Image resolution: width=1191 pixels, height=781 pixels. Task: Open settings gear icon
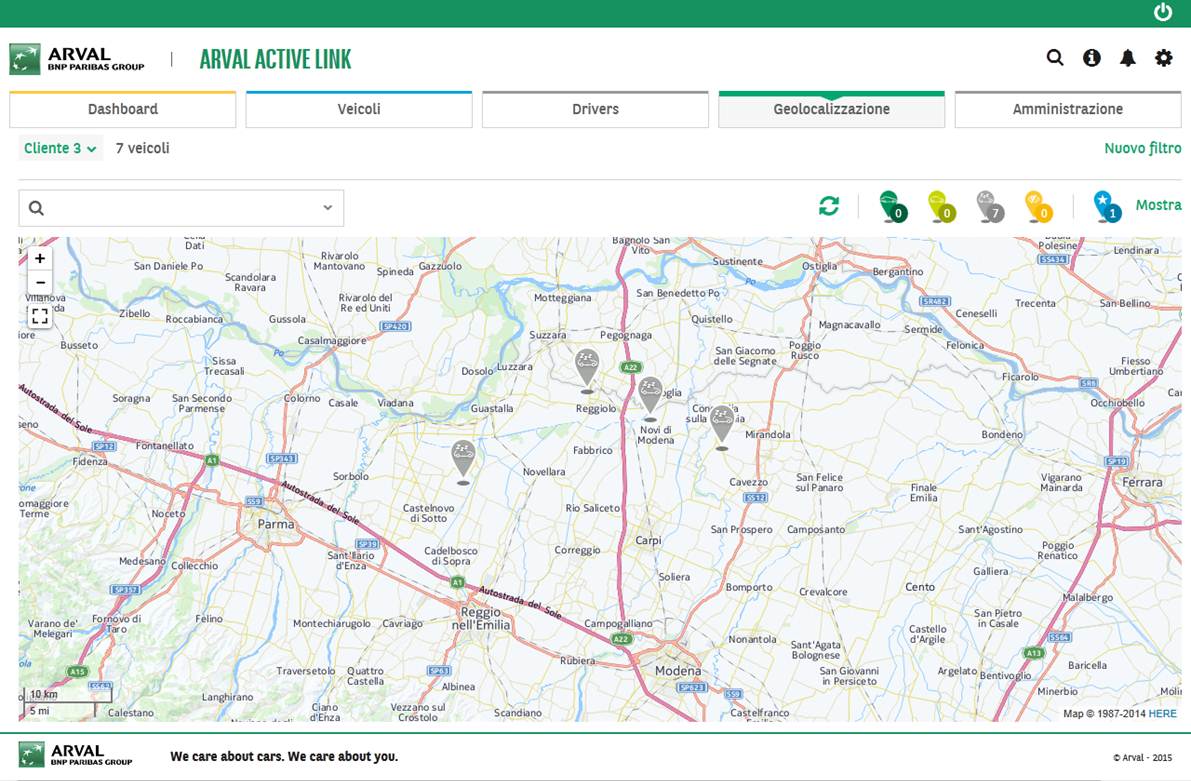[x=1164, y=58]
